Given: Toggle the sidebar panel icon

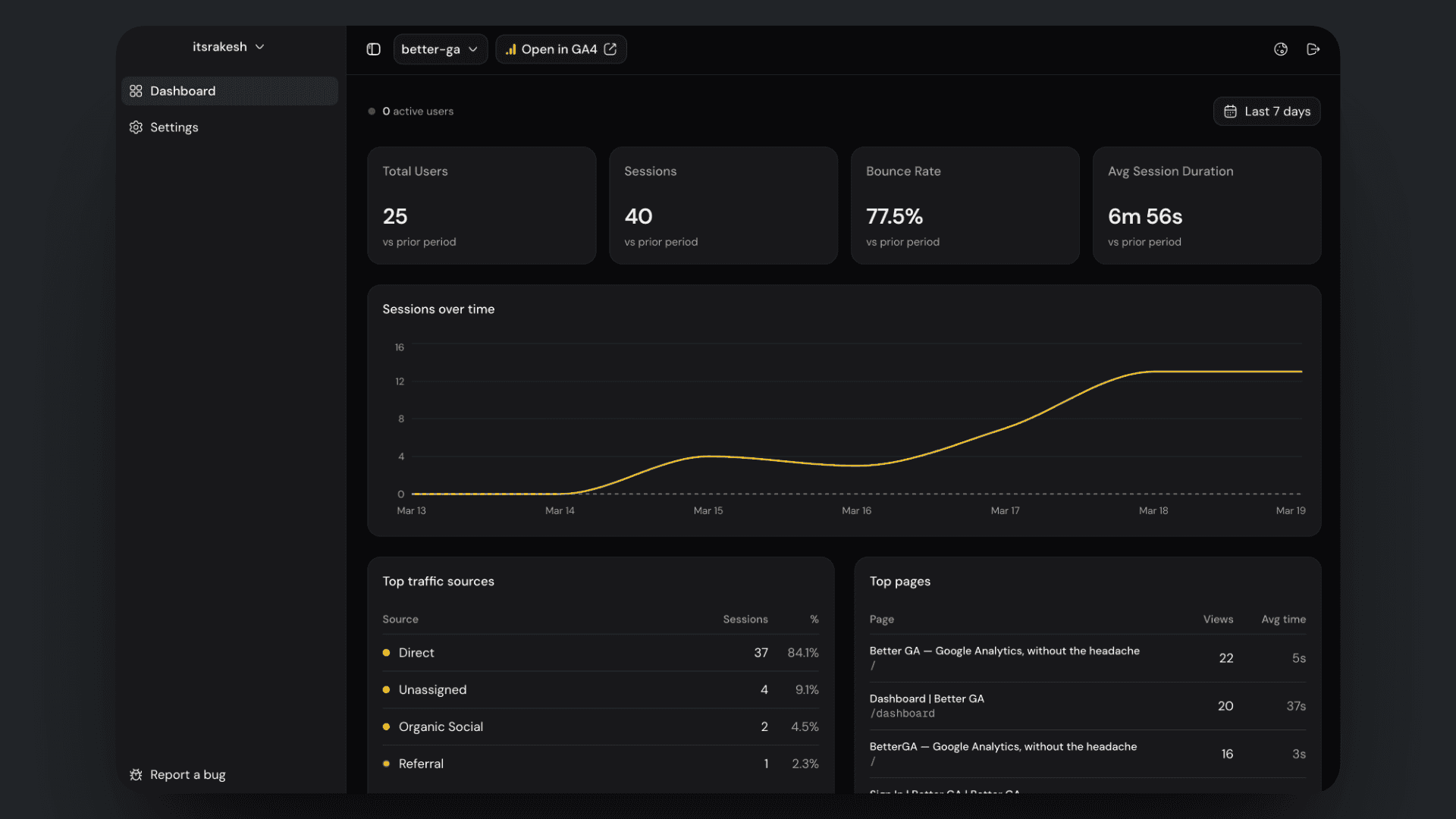Looking at the screenshot, I should pos(373,49).
